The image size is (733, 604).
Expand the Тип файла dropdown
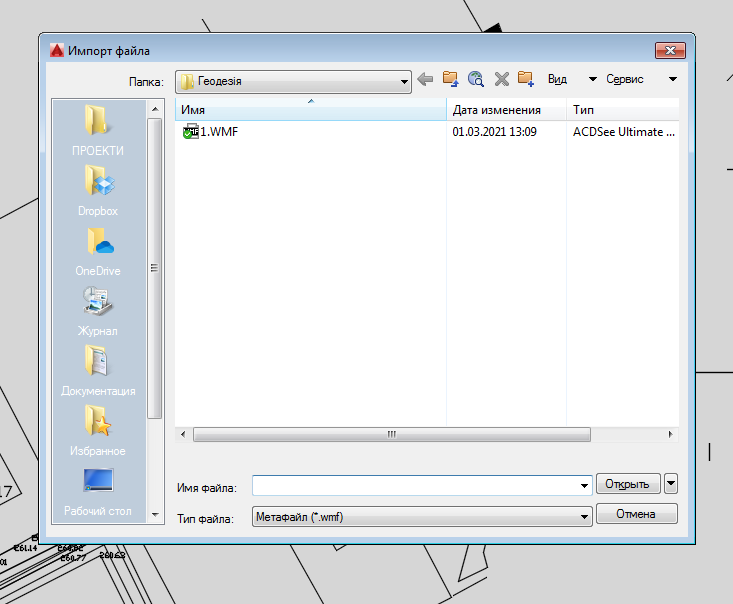coord(585,517)
